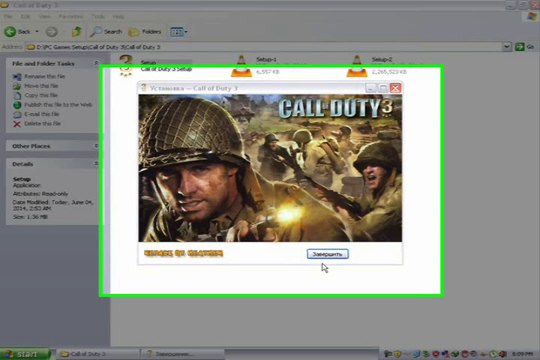
Task: Select the Setup-1 VLC cone file
Action: pyautogui.click(x=241, y=65)
